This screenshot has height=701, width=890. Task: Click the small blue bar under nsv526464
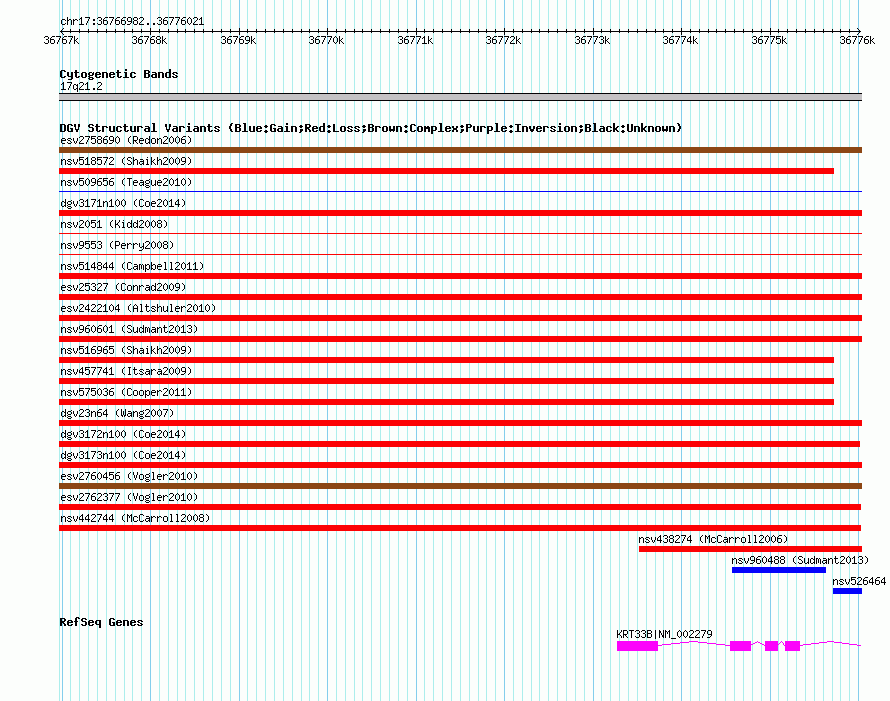click(x=847, y=591)
